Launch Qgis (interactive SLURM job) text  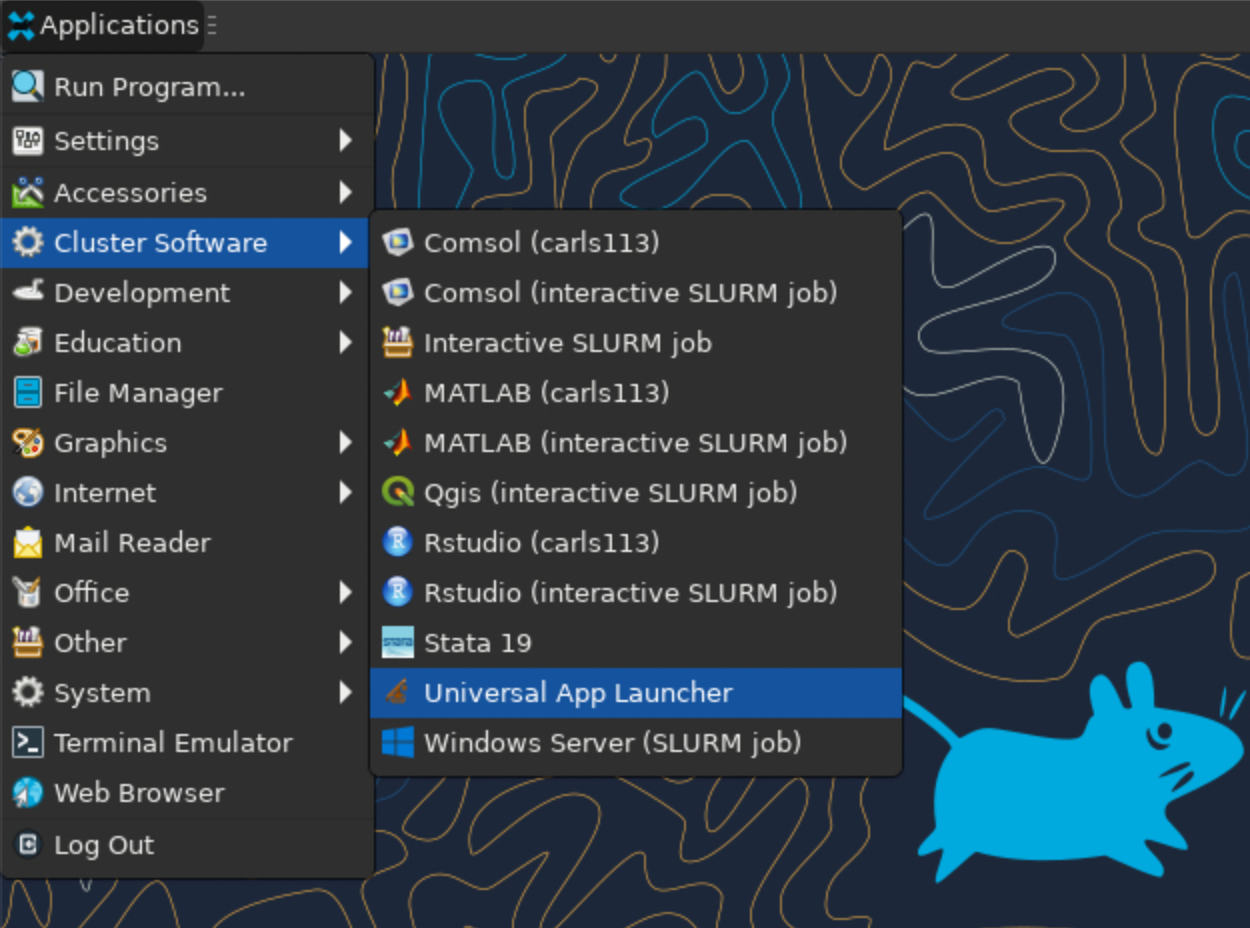tap(610, 492)
